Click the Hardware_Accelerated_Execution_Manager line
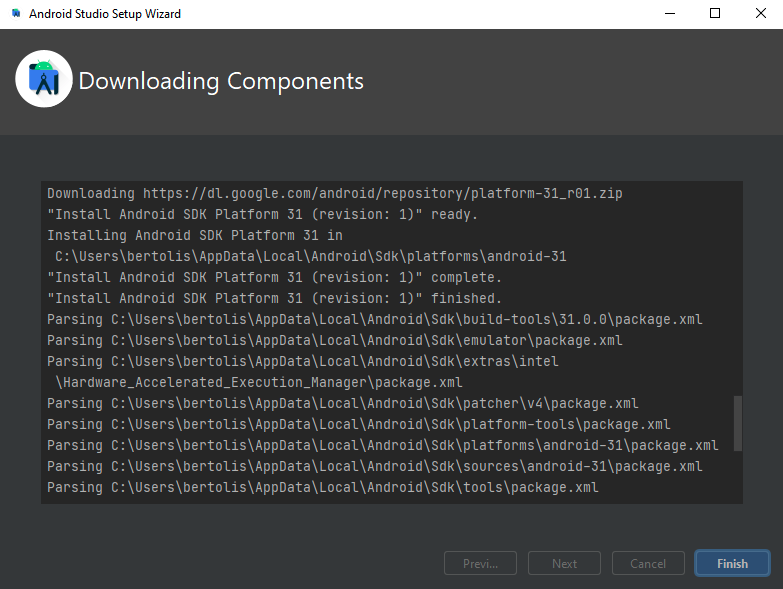This screenshot has width=783, height=589. pos(259,382)
